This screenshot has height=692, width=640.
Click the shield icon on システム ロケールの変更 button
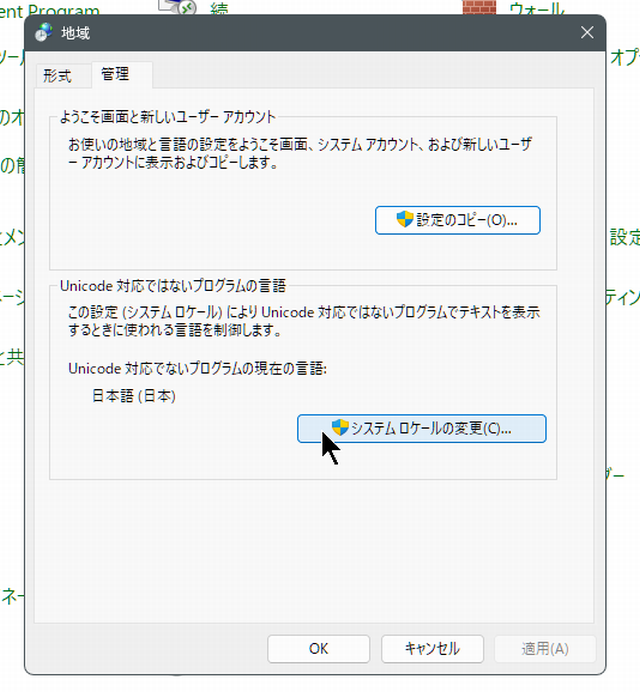coord(339,428)
